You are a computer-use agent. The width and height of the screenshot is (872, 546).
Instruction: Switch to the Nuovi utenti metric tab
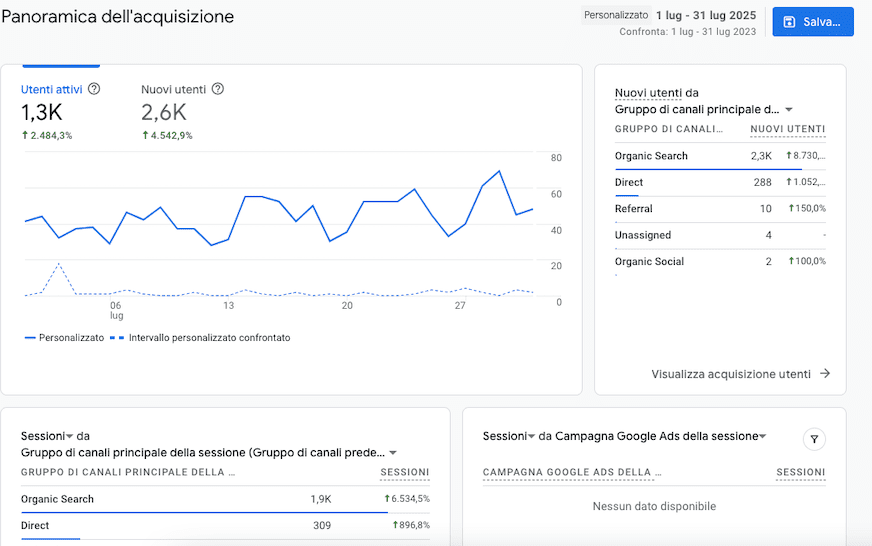pos(174,89)
